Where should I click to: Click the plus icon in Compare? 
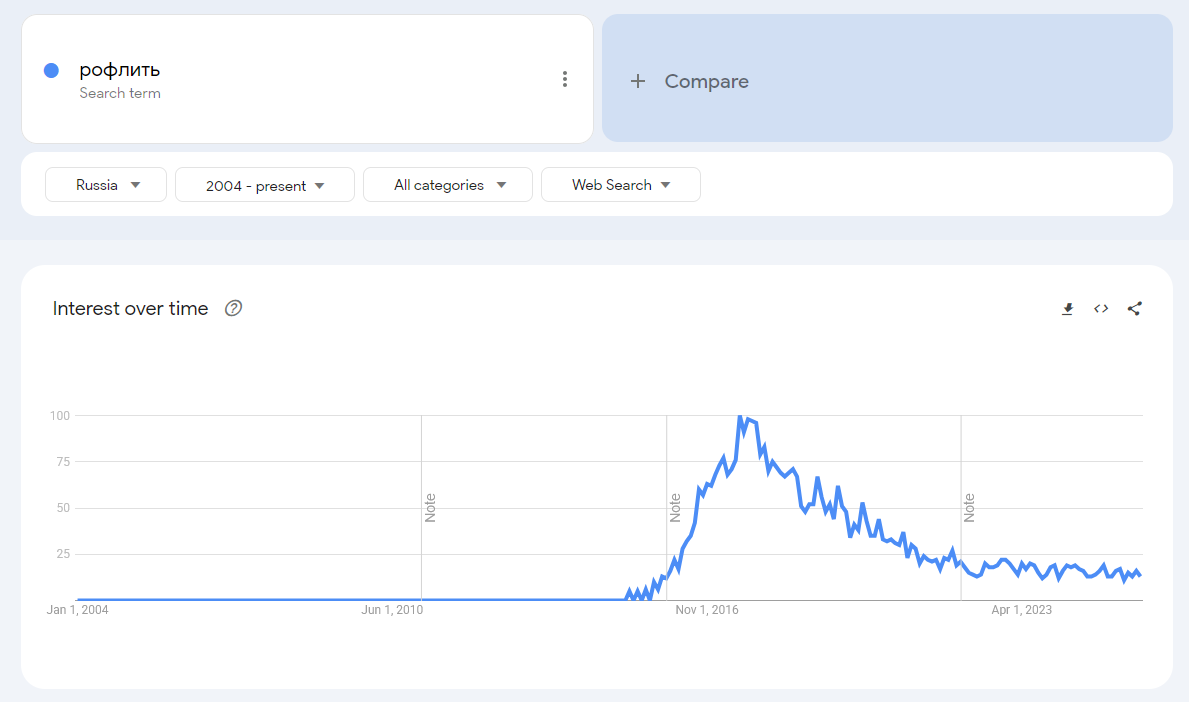638,81
